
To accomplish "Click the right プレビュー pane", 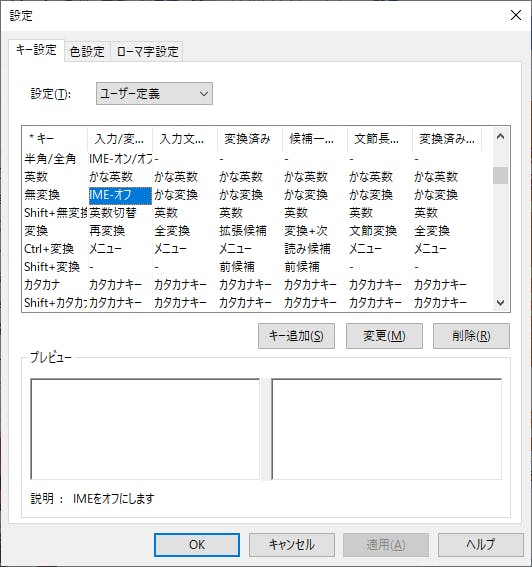I will point(387,429).
